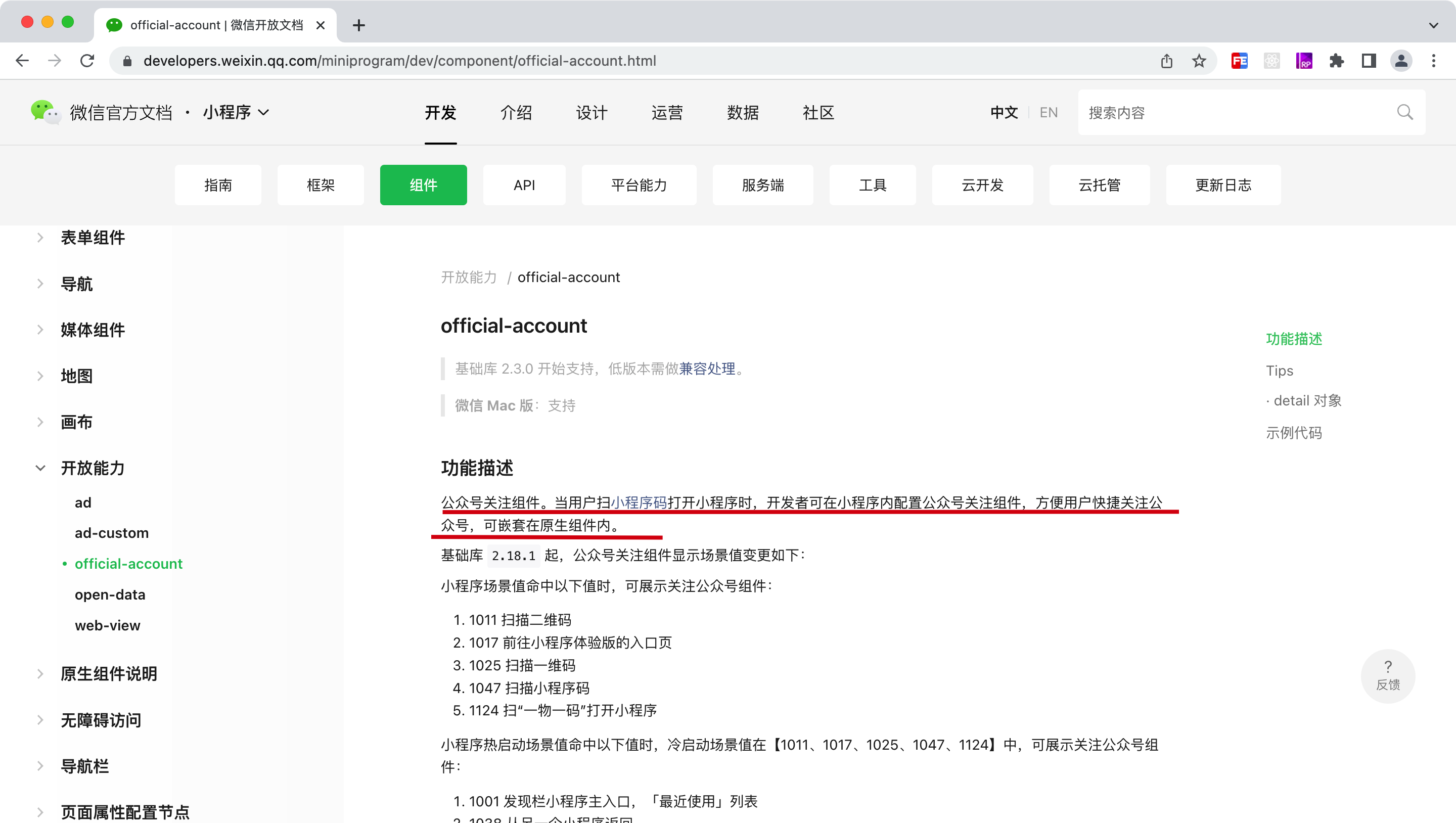1456x823 pixels.
Task: Open the 反馈 feedback bubble
Action: point(1388,675)
